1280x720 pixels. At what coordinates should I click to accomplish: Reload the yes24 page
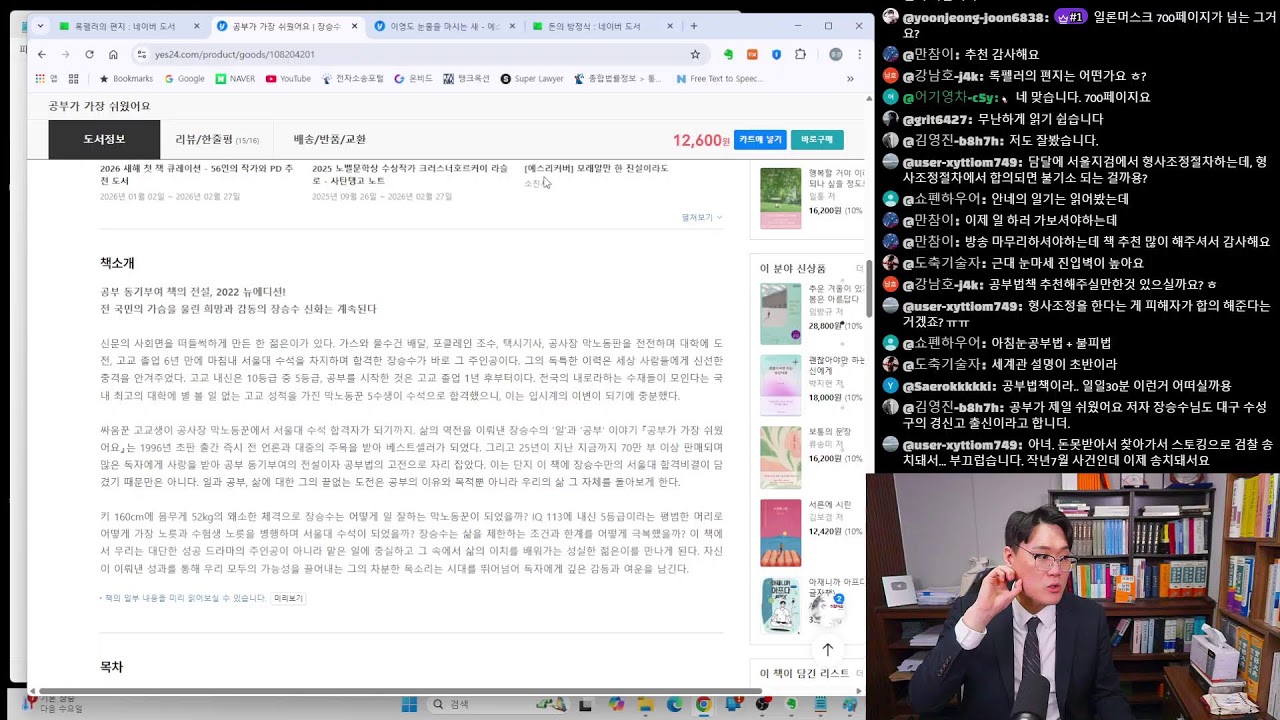(89, 54)
